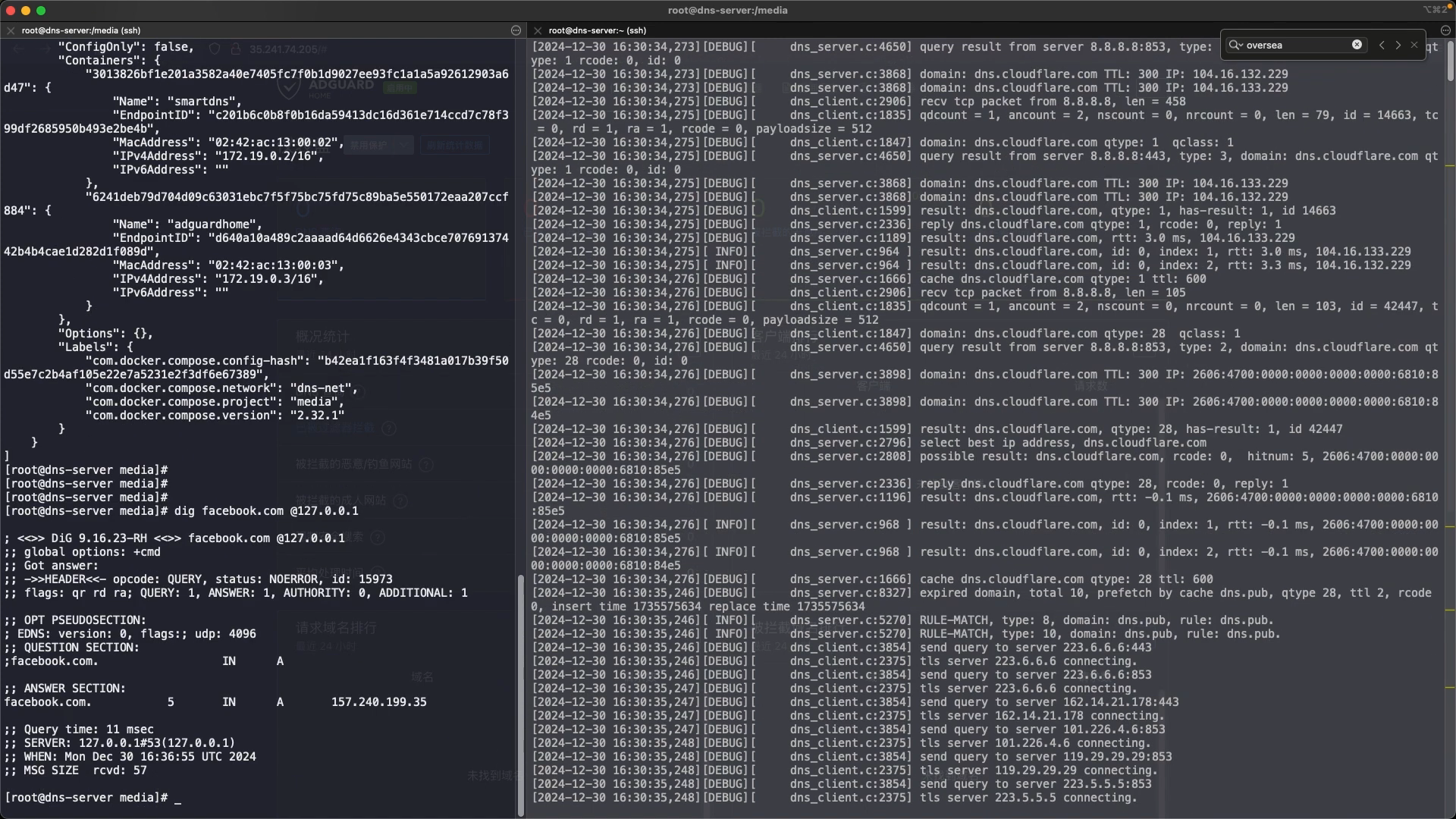Click the green fullscreen window button

(41, 10)
